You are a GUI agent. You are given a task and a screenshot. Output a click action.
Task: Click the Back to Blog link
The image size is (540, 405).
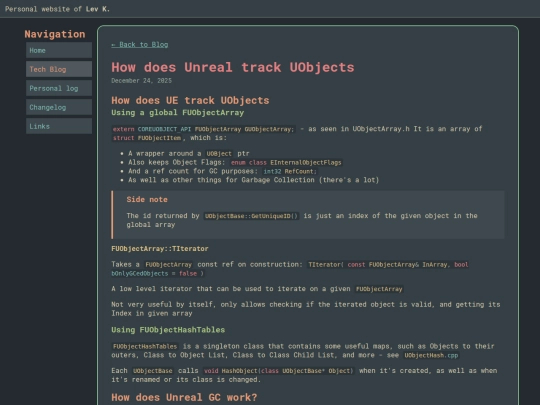139,44
